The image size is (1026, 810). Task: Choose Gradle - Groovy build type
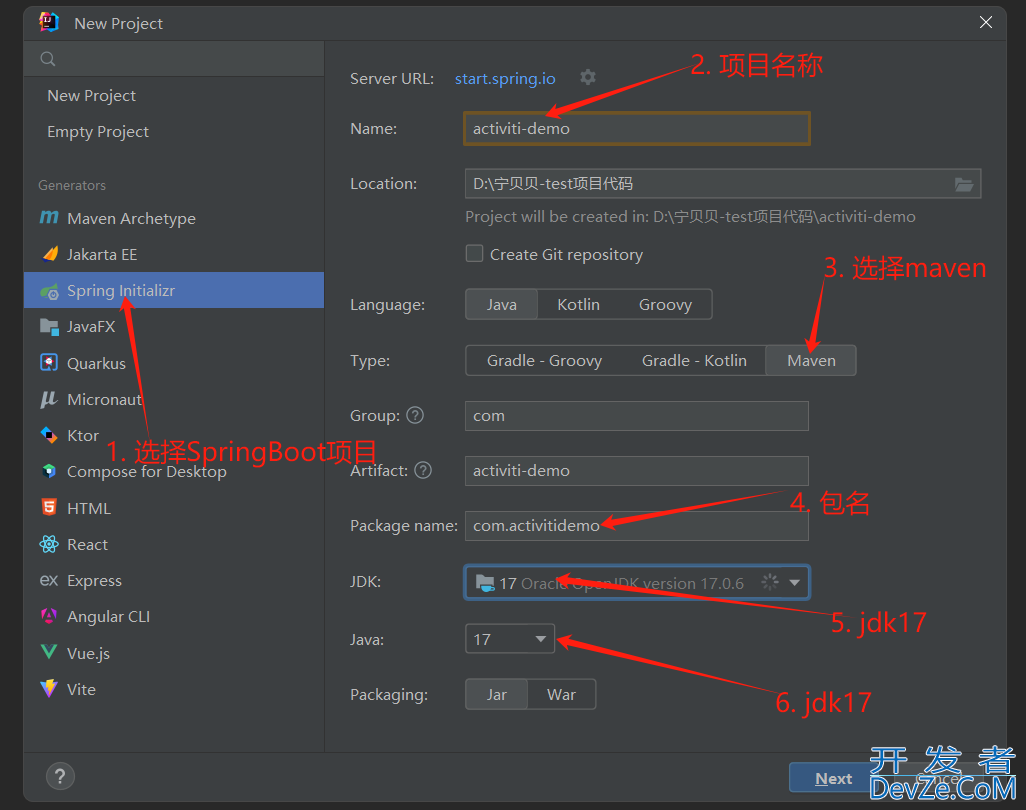(544, 361)
